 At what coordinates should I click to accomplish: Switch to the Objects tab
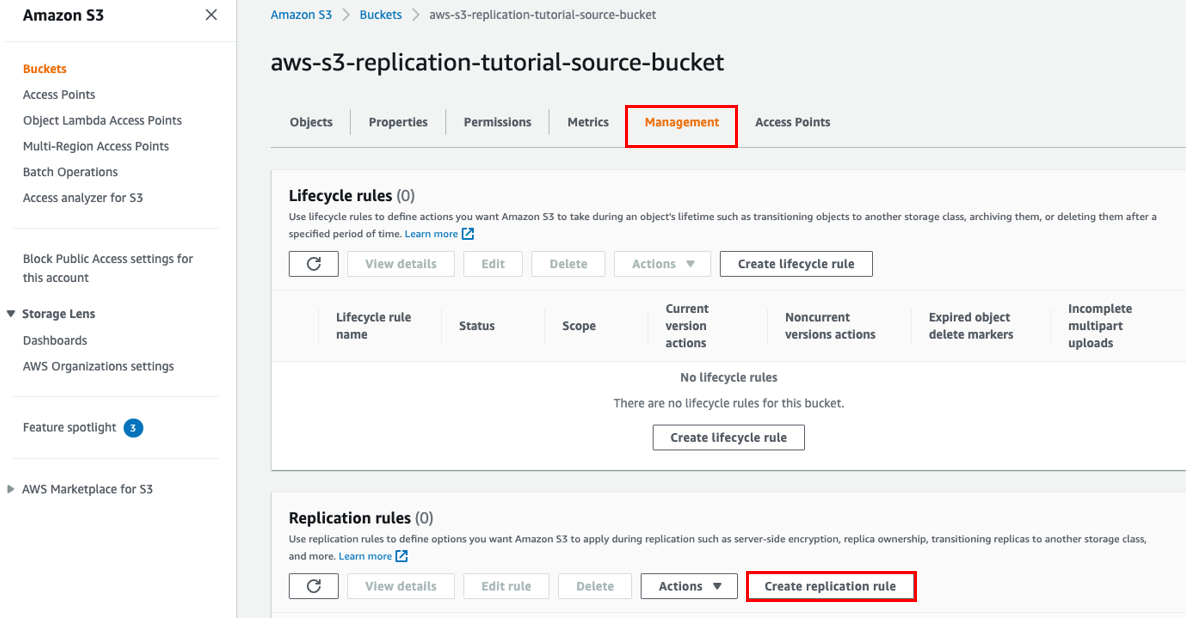(x=311, y=123)
